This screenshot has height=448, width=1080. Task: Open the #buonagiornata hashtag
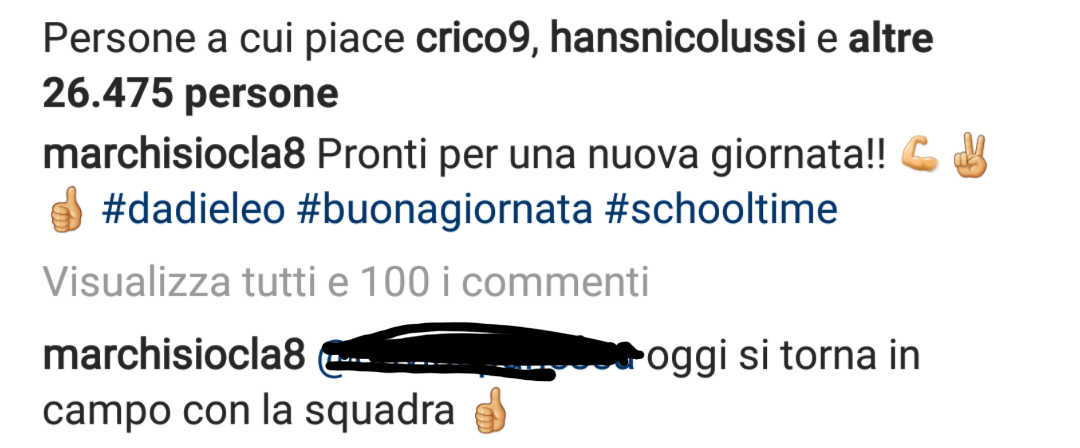pos(444,211)
